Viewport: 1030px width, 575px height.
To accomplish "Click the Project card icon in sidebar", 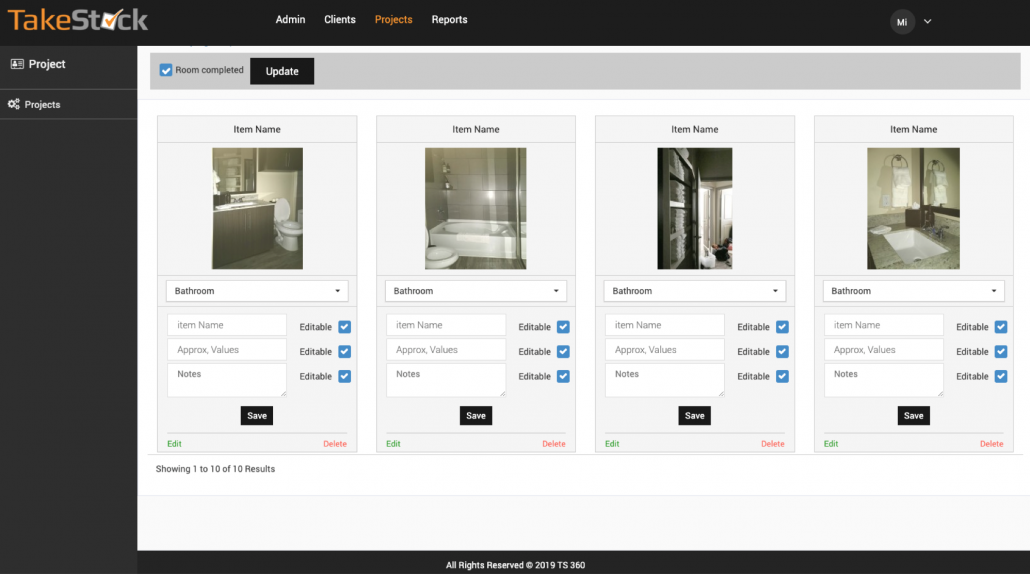I will pyautogui.click(x=17, y=64).
